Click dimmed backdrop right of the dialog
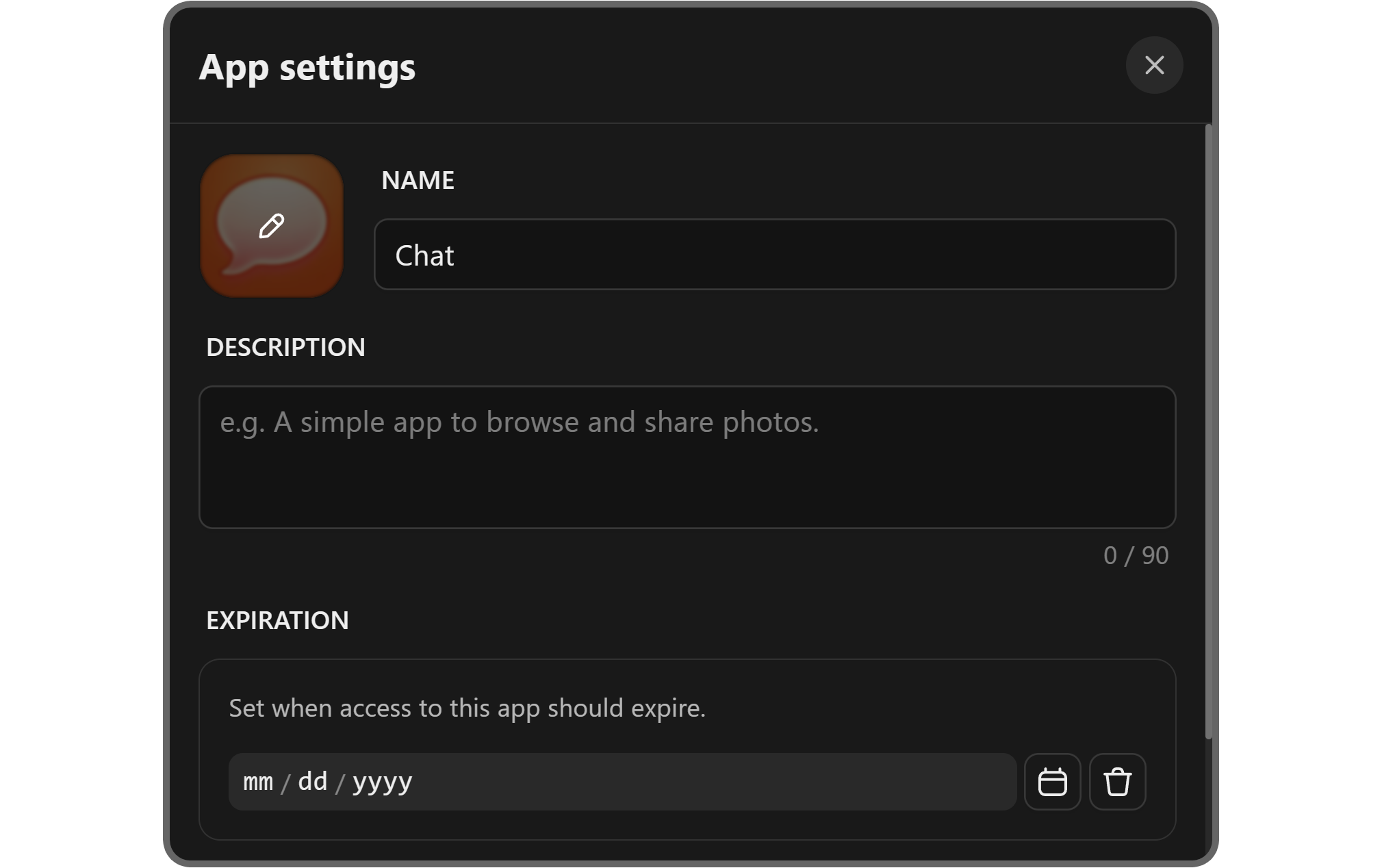Screen dimensions: 1382x868 coord(1216,438)
